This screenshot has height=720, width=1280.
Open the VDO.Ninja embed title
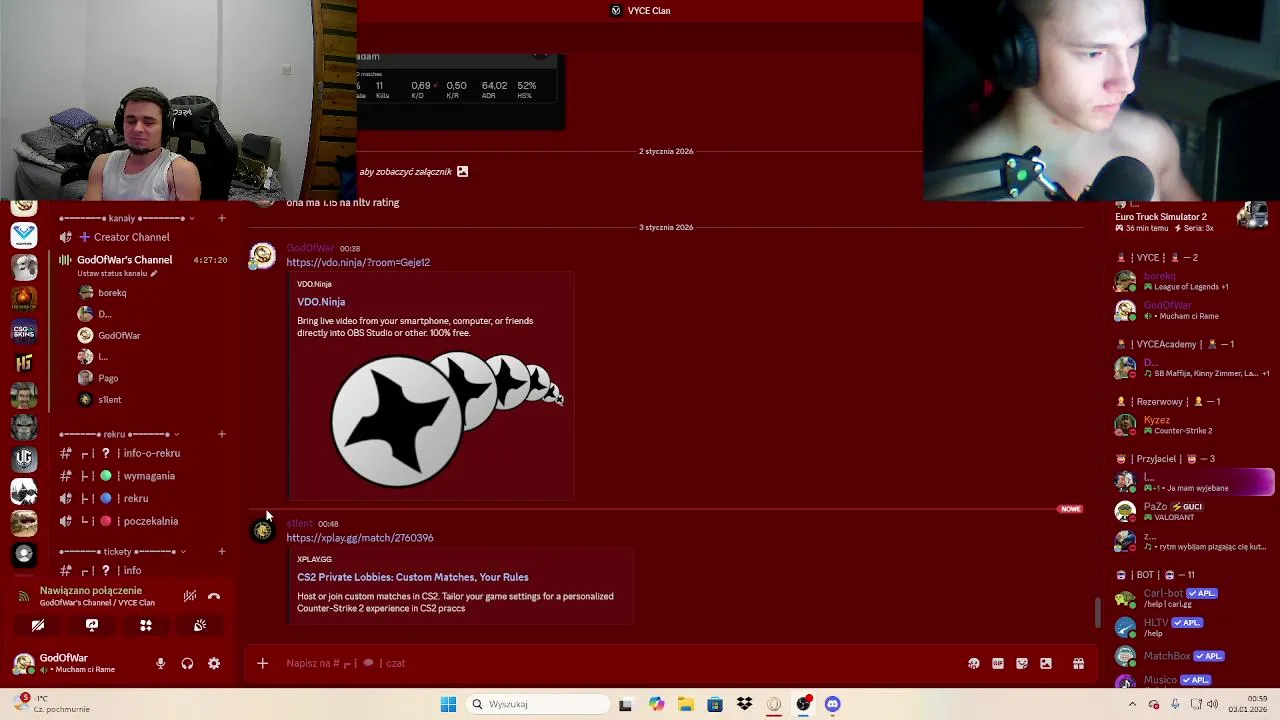click(321, 302)
